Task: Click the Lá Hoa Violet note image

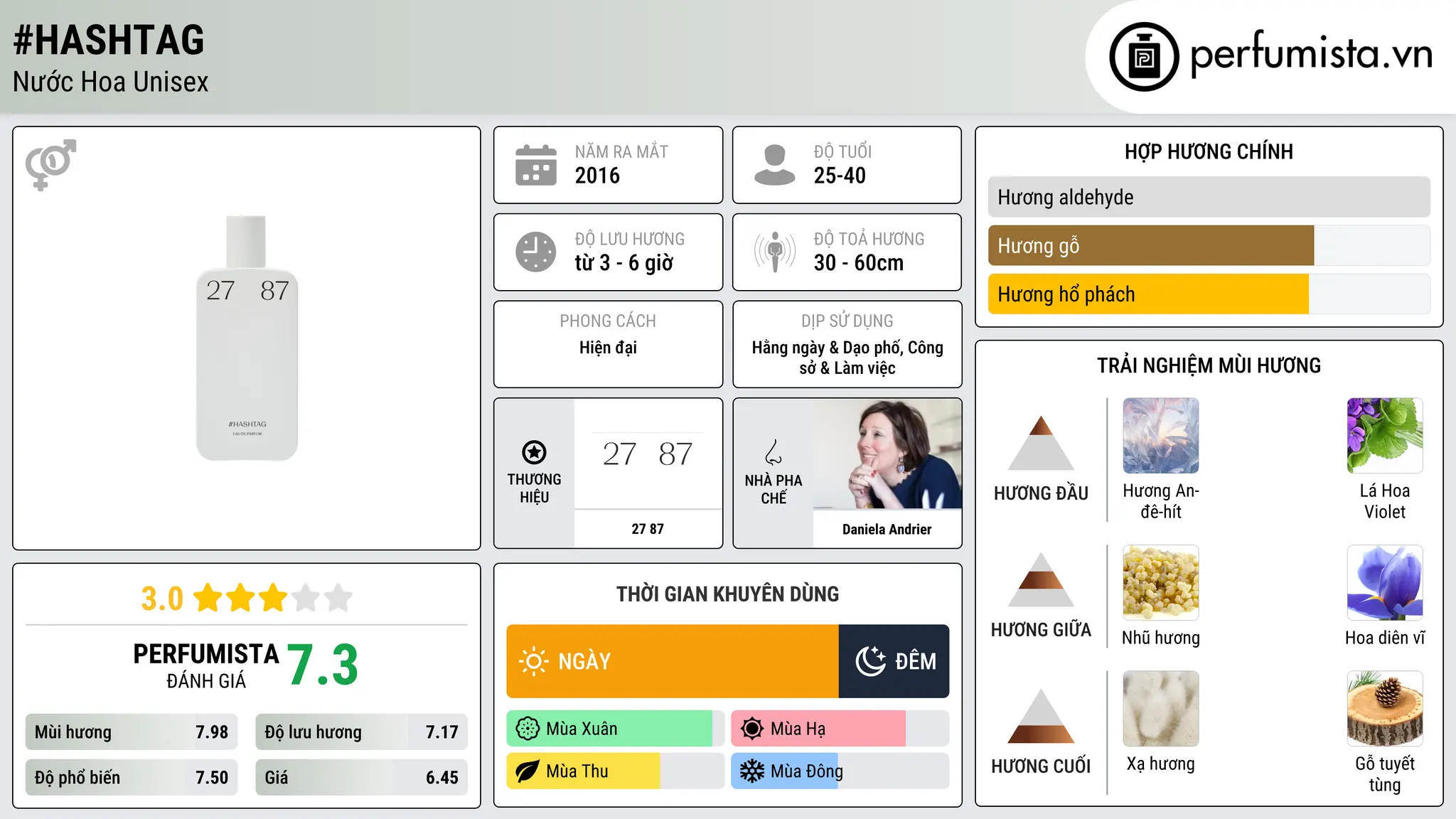Action: pyautogui.click(x=1385, y=436)
